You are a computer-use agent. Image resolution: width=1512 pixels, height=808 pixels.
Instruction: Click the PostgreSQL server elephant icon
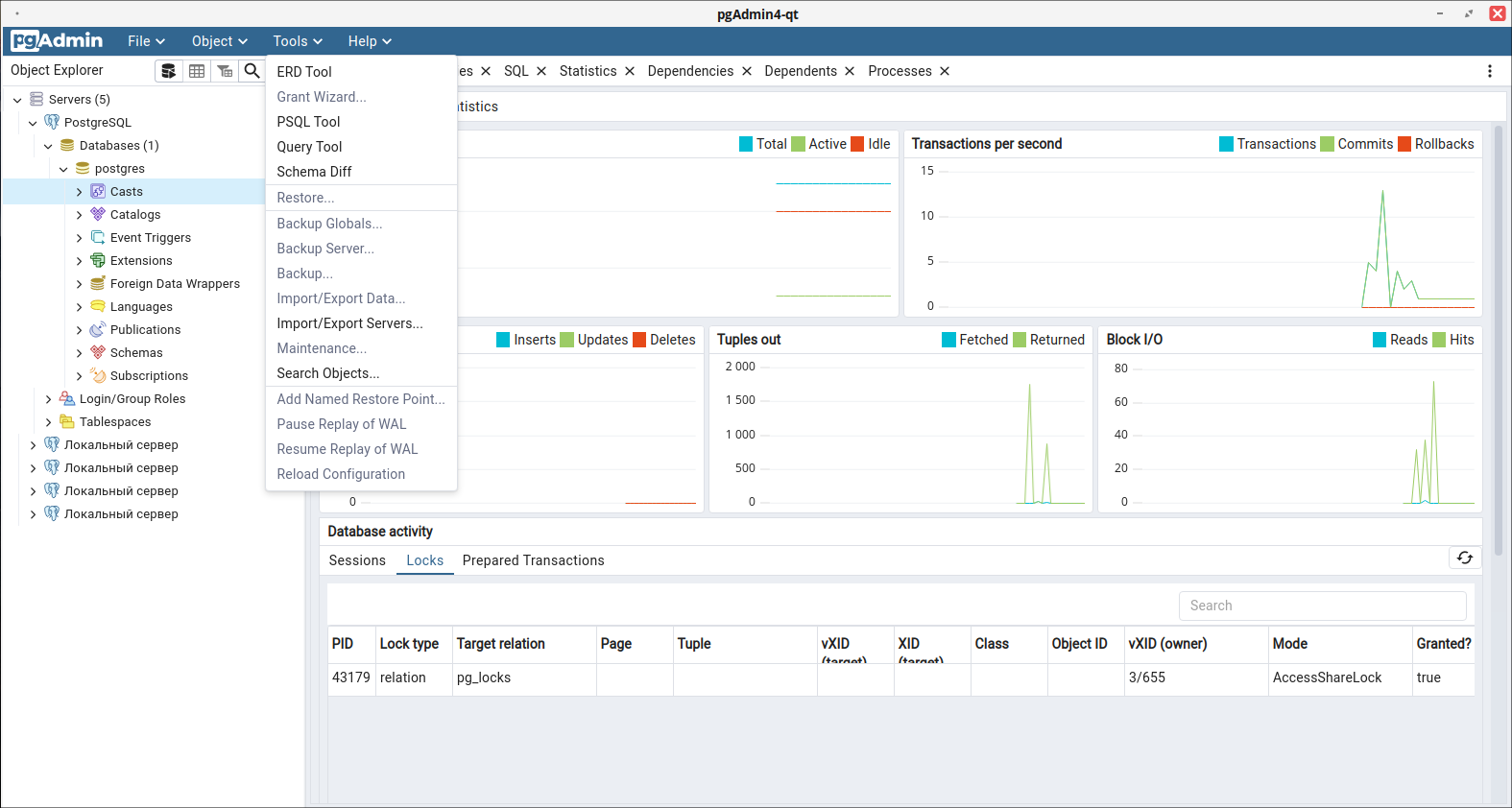click(x=52, y=122)
